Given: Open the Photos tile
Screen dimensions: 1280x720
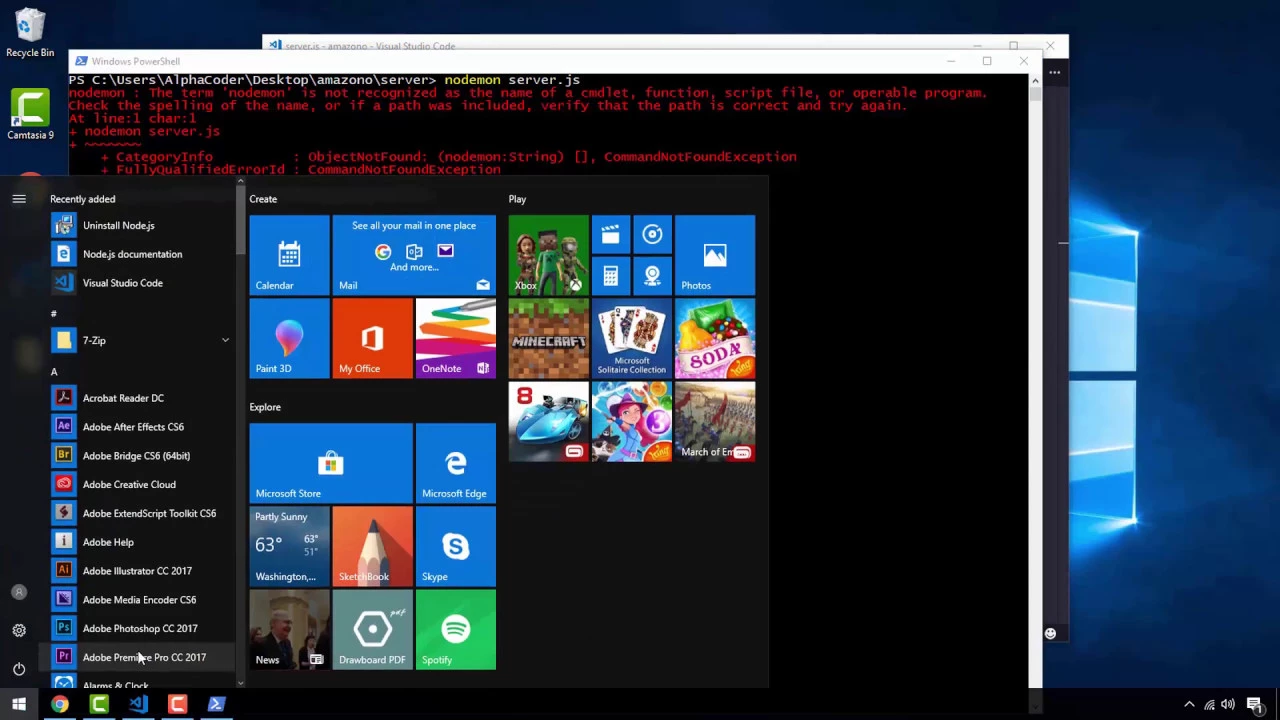Looking at the screenshot, I should tap(714, 255).
